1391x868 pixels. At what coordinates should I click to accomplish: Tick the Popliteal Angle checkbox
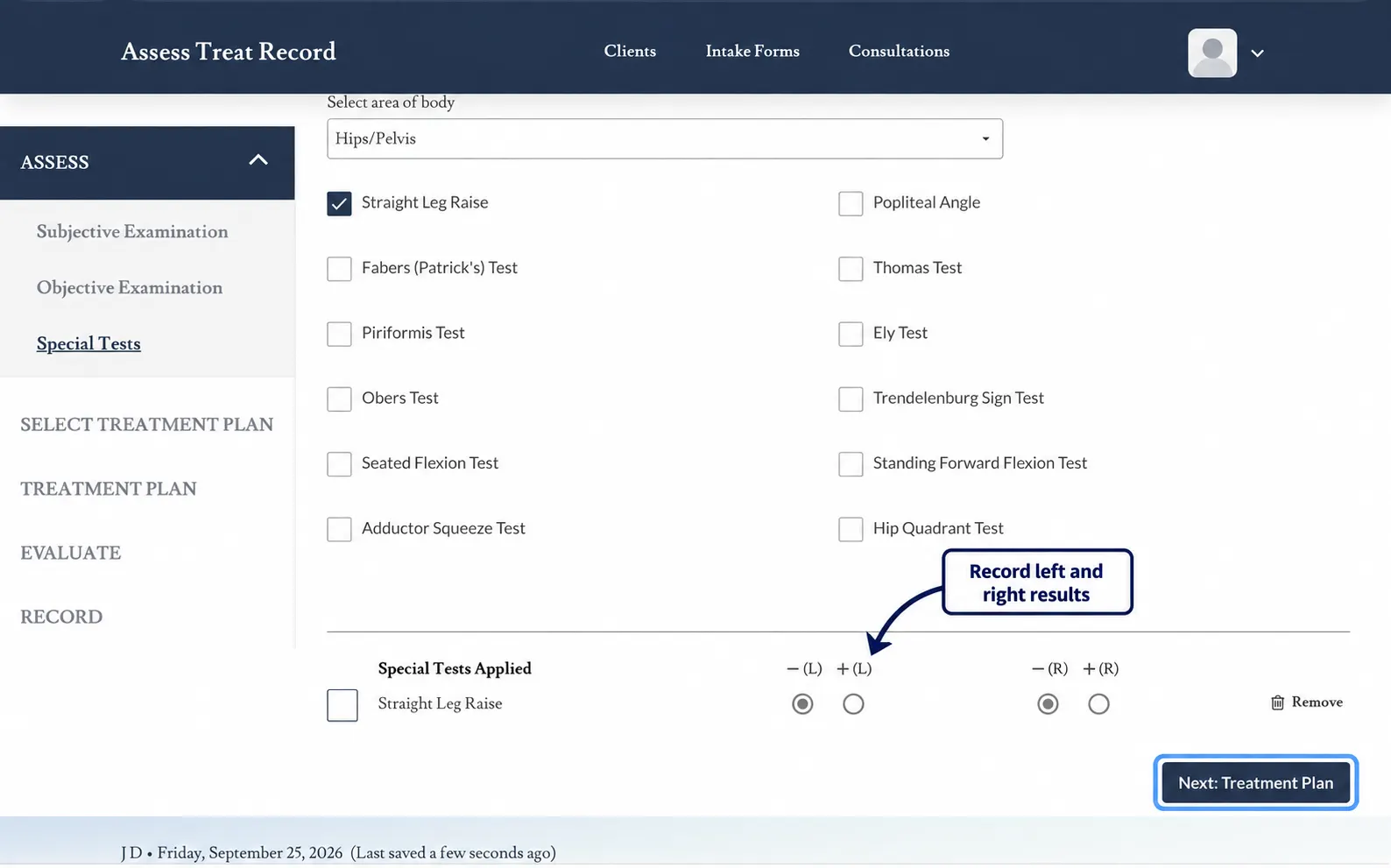(x=851, y=203)
